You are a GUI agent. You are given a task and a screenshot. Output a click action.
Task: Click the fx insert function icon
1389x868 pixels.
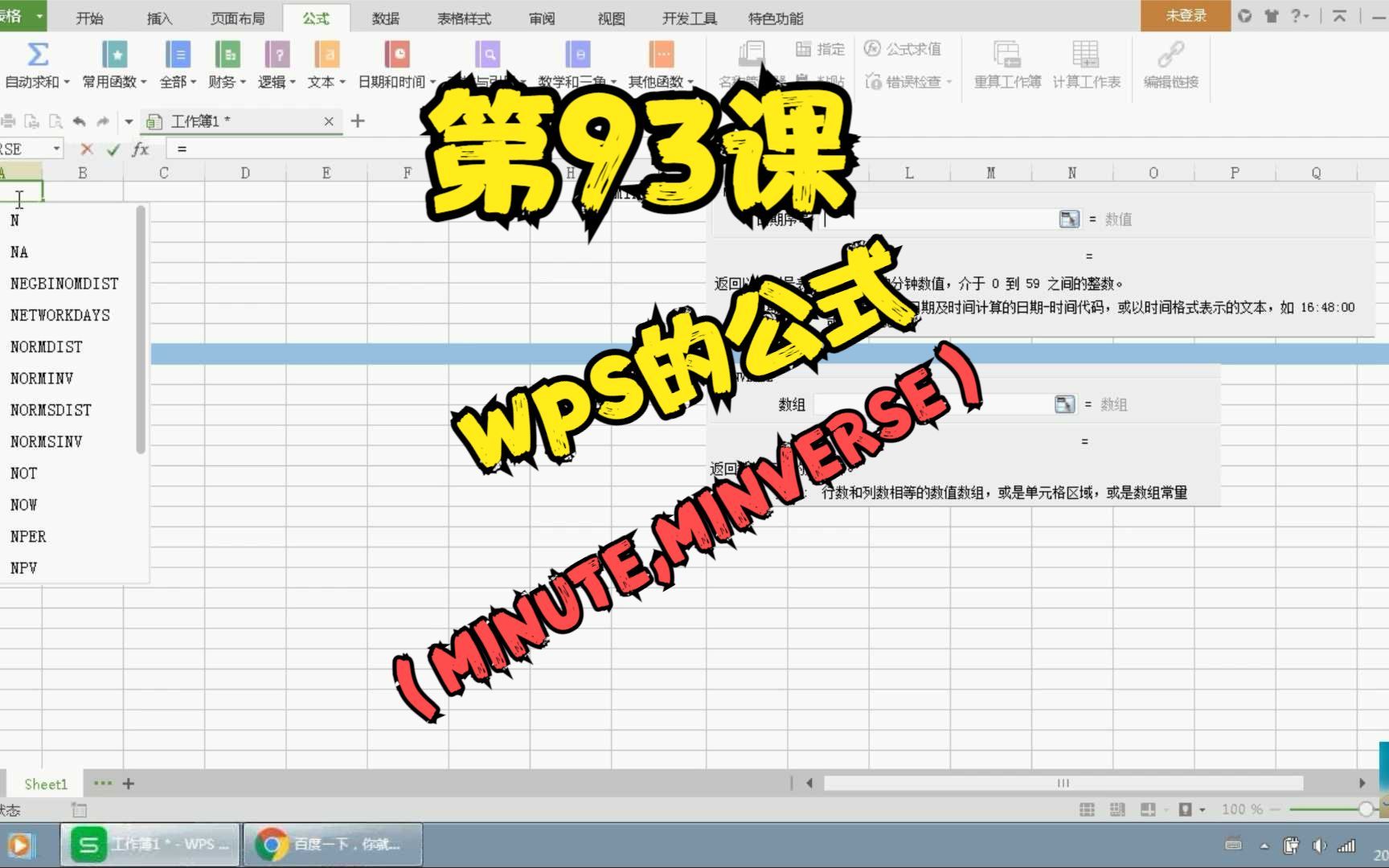point(139,148)
